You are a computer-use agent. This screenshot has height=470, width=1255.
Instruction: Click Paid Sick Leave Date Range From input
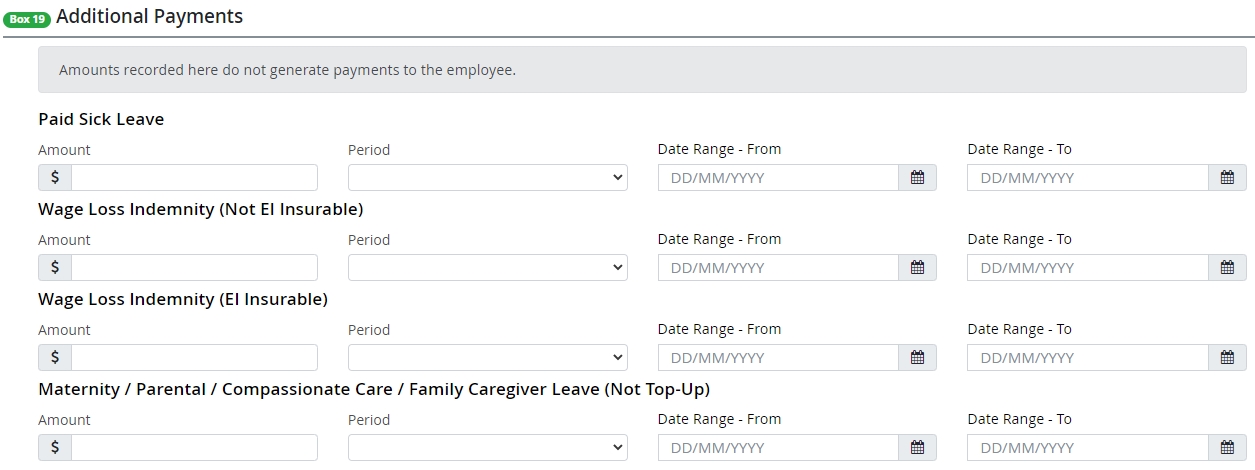coord(778,178)
